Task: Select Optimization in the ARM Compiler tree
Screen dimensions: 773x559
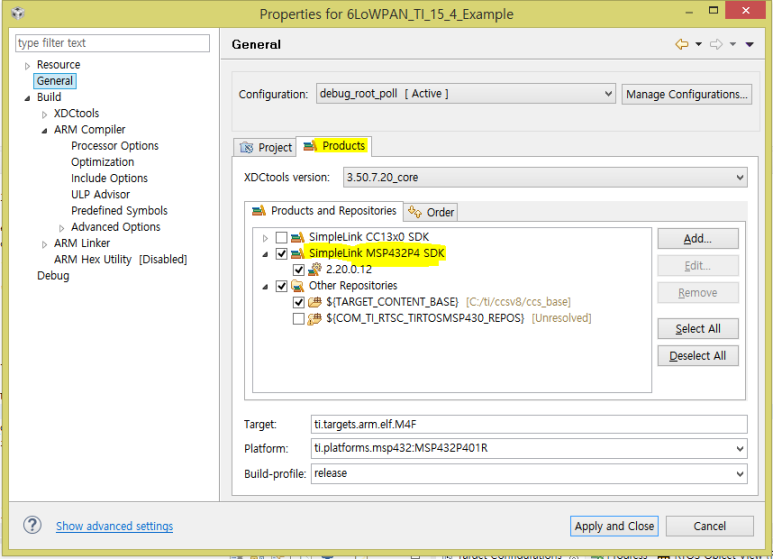Action: coord(102,162)
